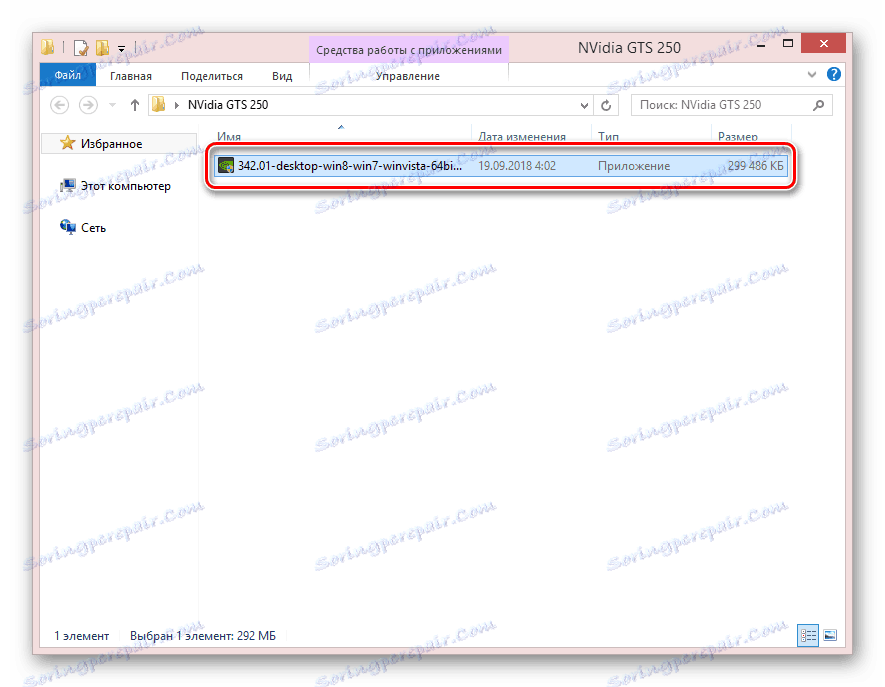Click the date 19.09.2018 4:02
Viewport: 885px width, 687px height.
[x=517, y=166]
